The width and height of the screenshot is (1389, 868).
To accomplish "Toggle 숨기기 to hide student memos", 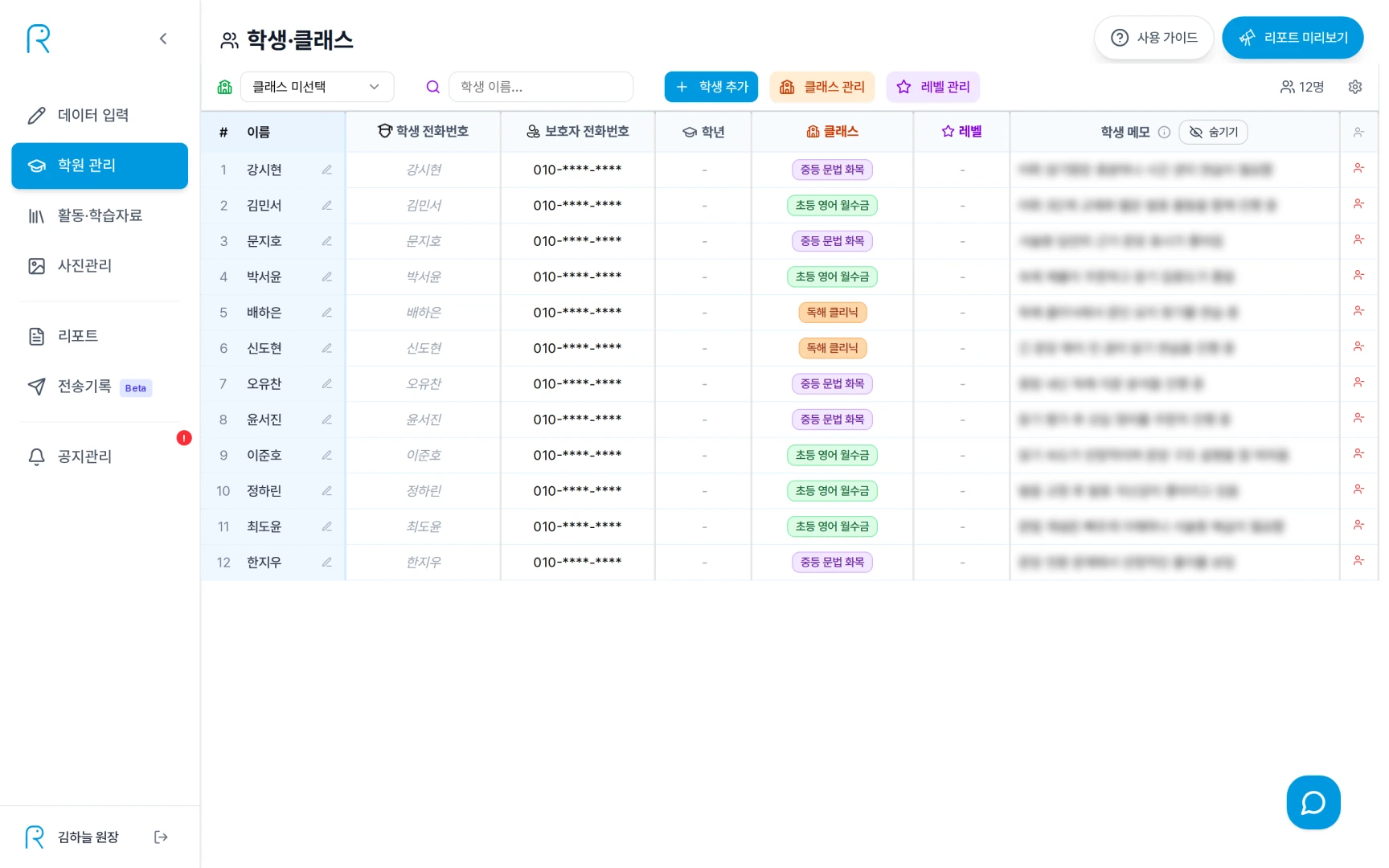I will point(1213,132).
